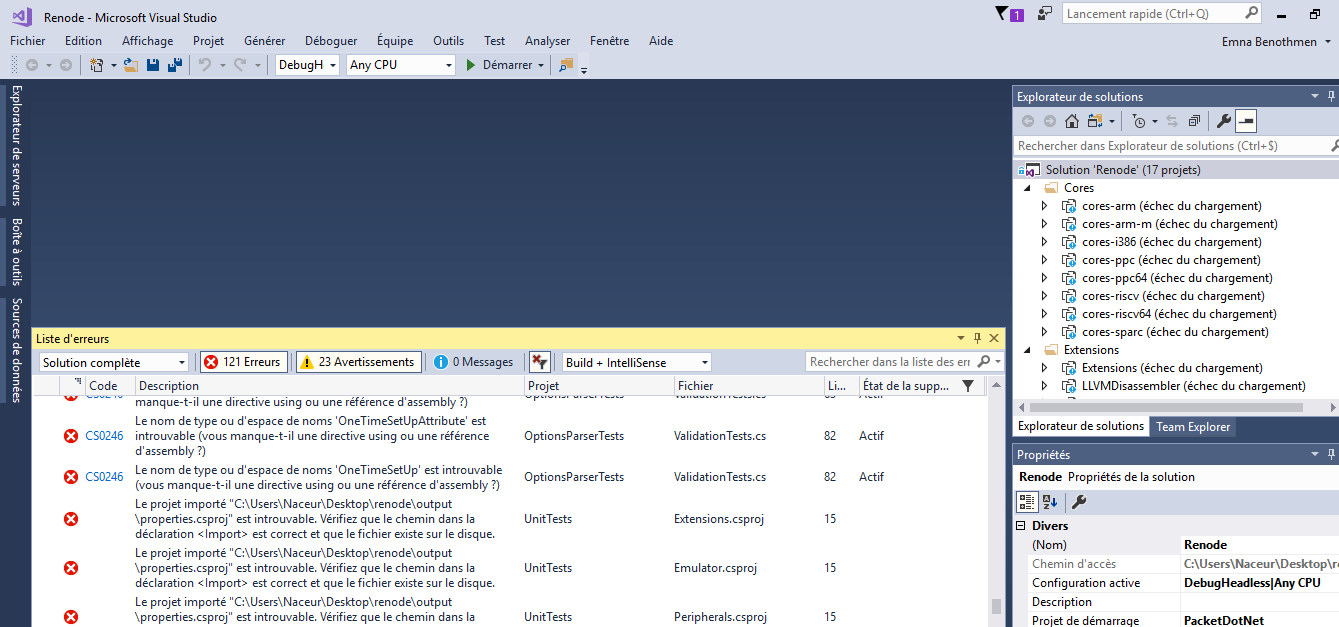The height and width of the screenshot is (627, 1339).
Task: Collapse the Cores folder
Action: point(1027,188)
